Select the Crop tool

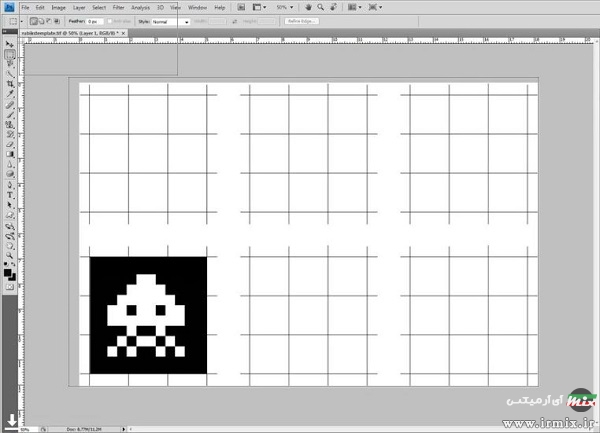click(10, 84)
